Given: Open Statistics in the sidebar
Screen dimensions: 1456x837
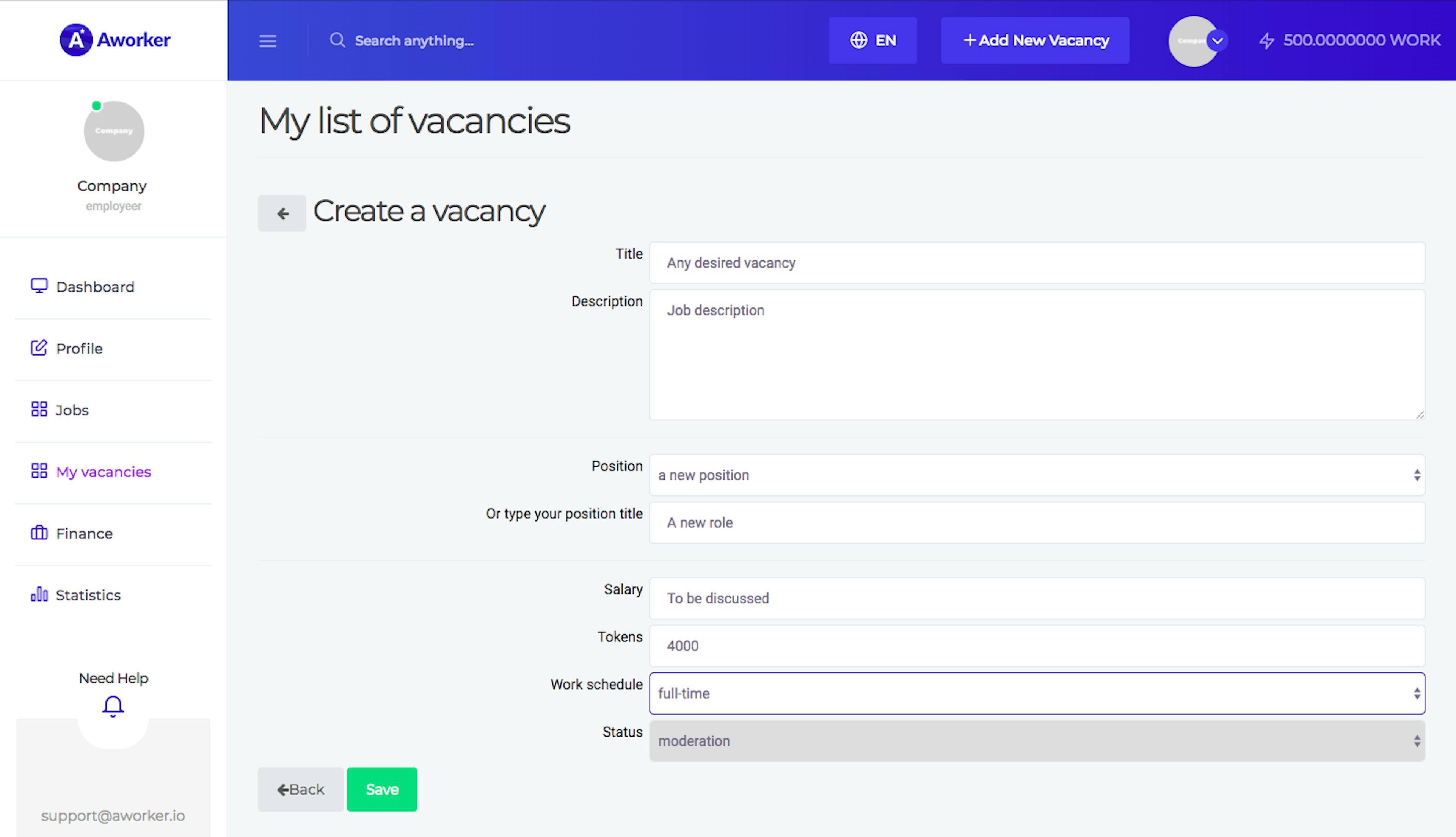Looking at the screenshot, I should pyautogui.click(x=88, y=595).
